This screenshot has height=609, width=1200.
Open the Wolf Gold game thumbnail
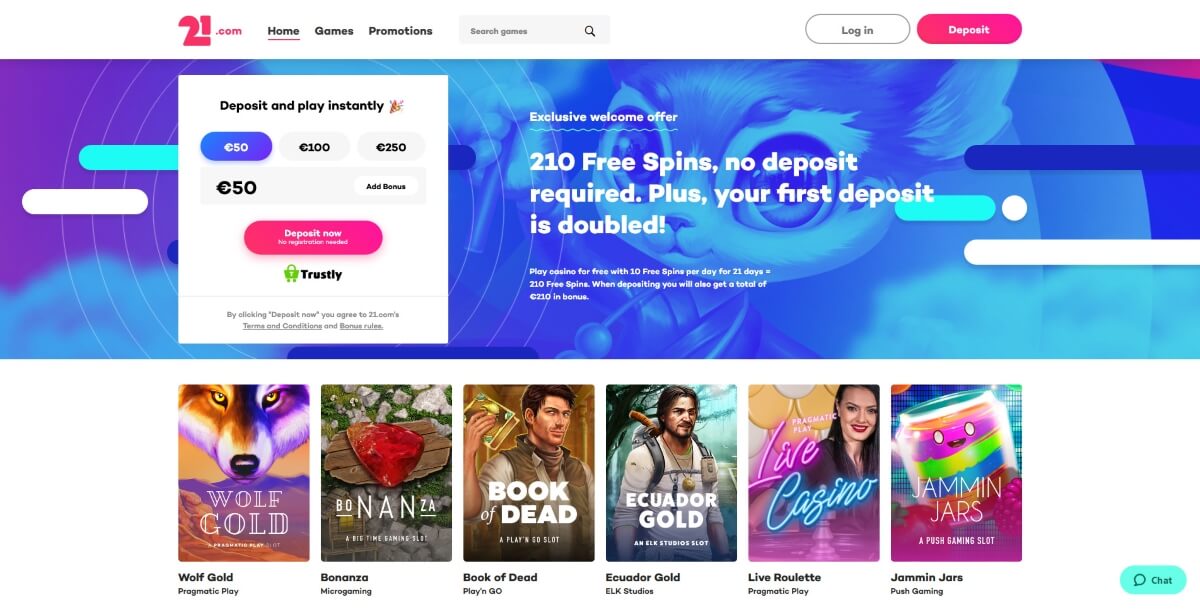[244, 473]
